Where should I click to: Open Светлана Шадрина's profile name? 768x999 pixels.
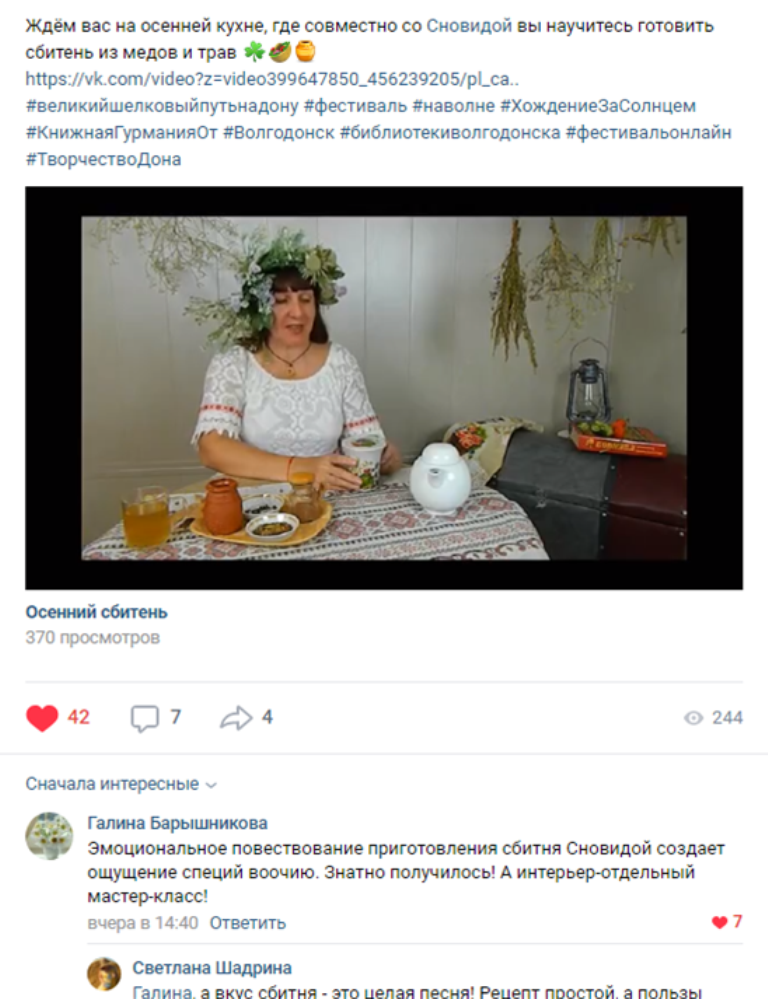212,968
